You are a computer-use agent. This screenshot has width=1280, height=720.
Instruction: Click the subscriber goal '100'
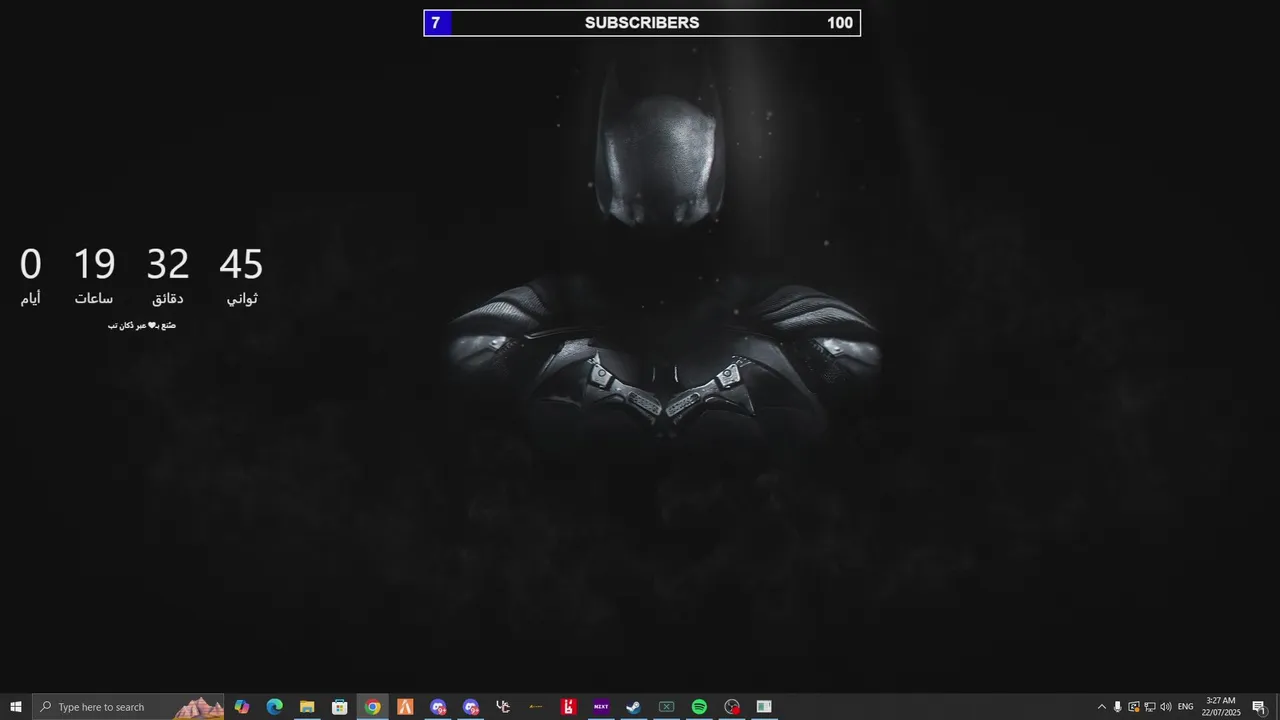(840, 23)
